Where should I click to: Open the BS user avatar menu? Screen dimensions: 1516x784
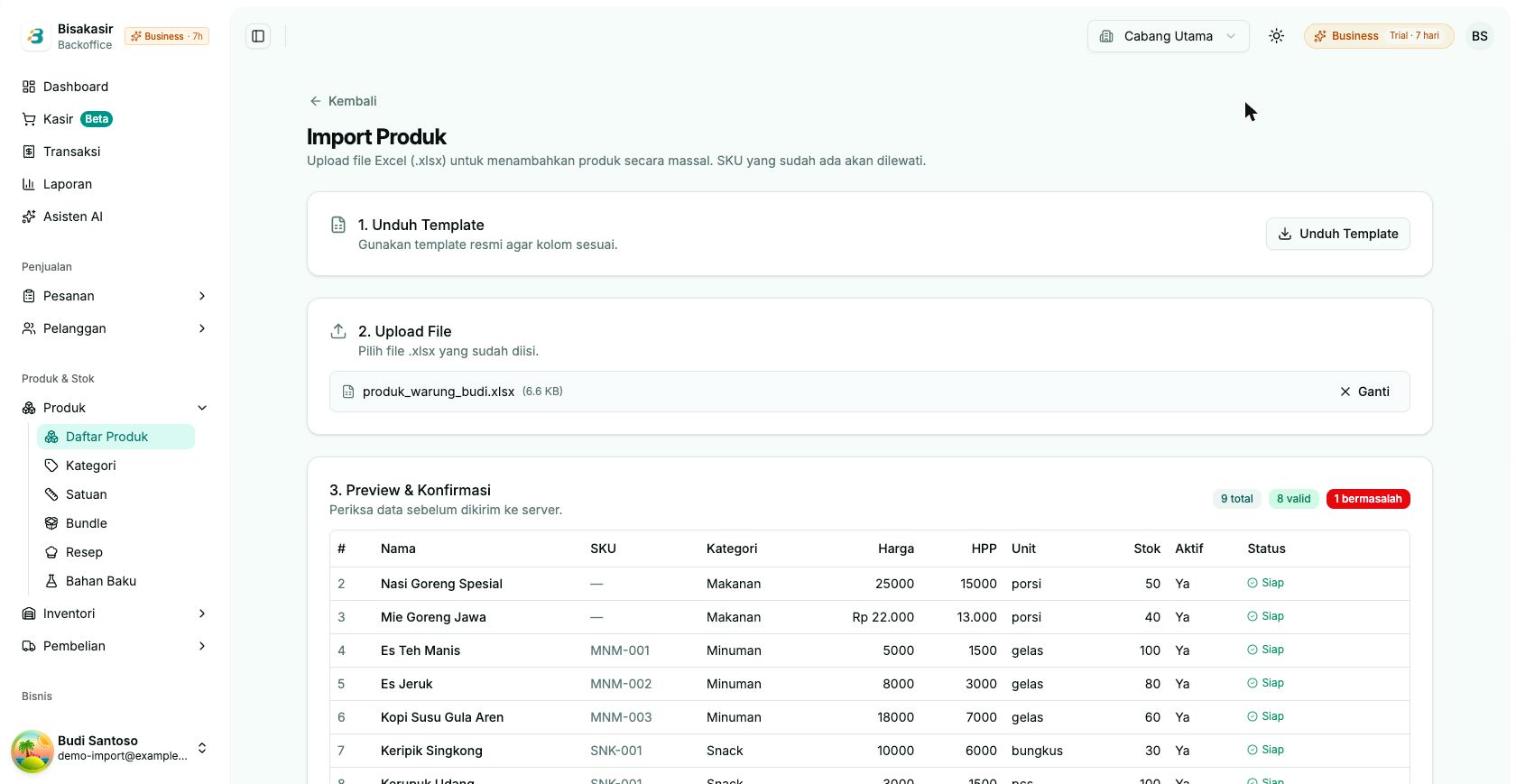coord(1479,36)
